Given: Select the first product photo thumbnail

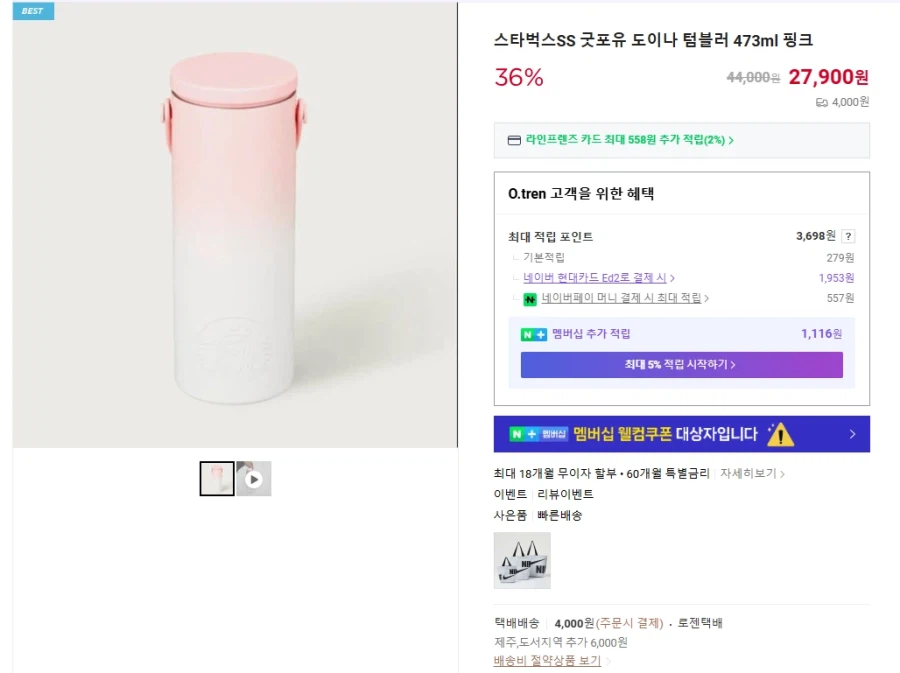Looking at the screenshot, I should coord(217,477).
